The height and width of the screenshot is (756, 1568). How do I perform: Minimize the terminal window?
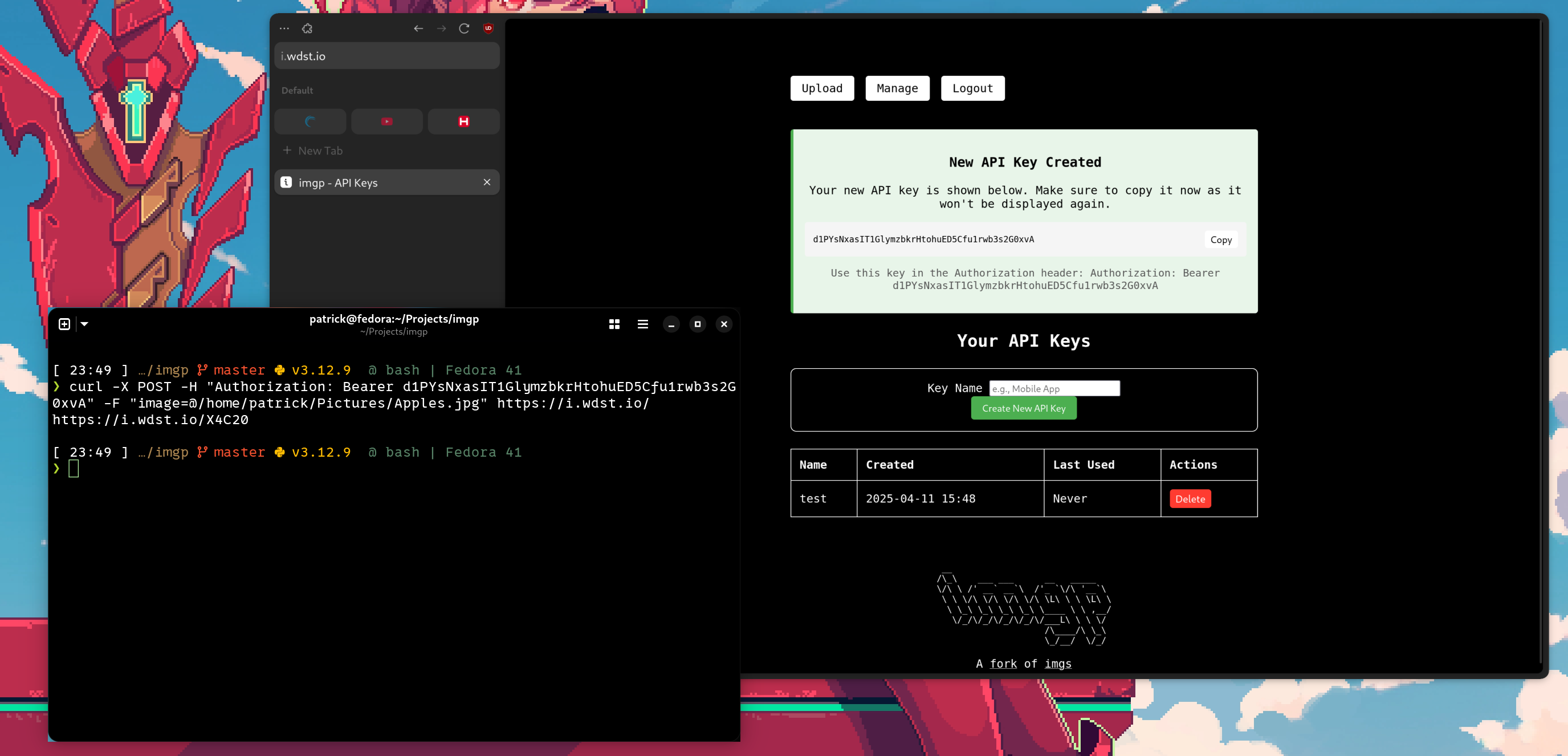coord(671,324)
